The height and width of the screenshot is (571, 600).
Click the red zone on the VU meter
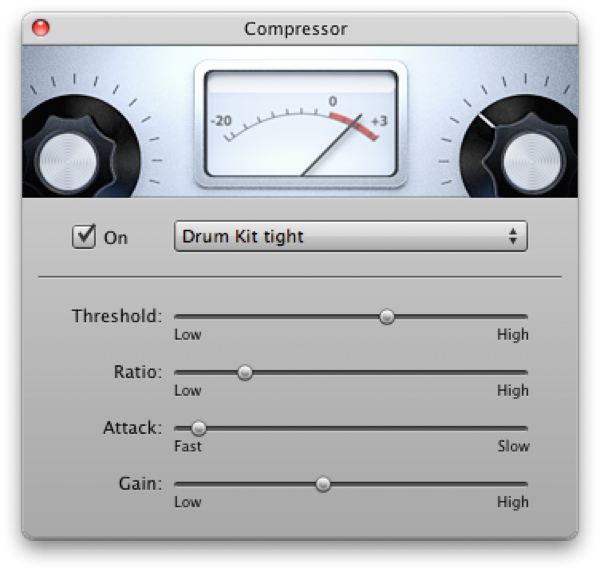pyautogui.click(x=354, y=125)
